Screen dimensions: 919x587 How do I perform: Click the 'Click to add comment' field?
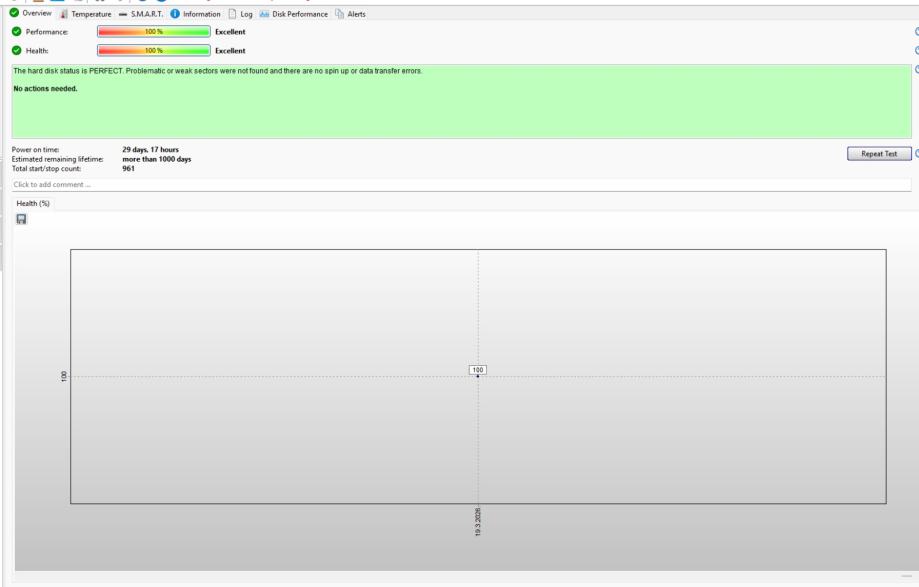(461, 185)
